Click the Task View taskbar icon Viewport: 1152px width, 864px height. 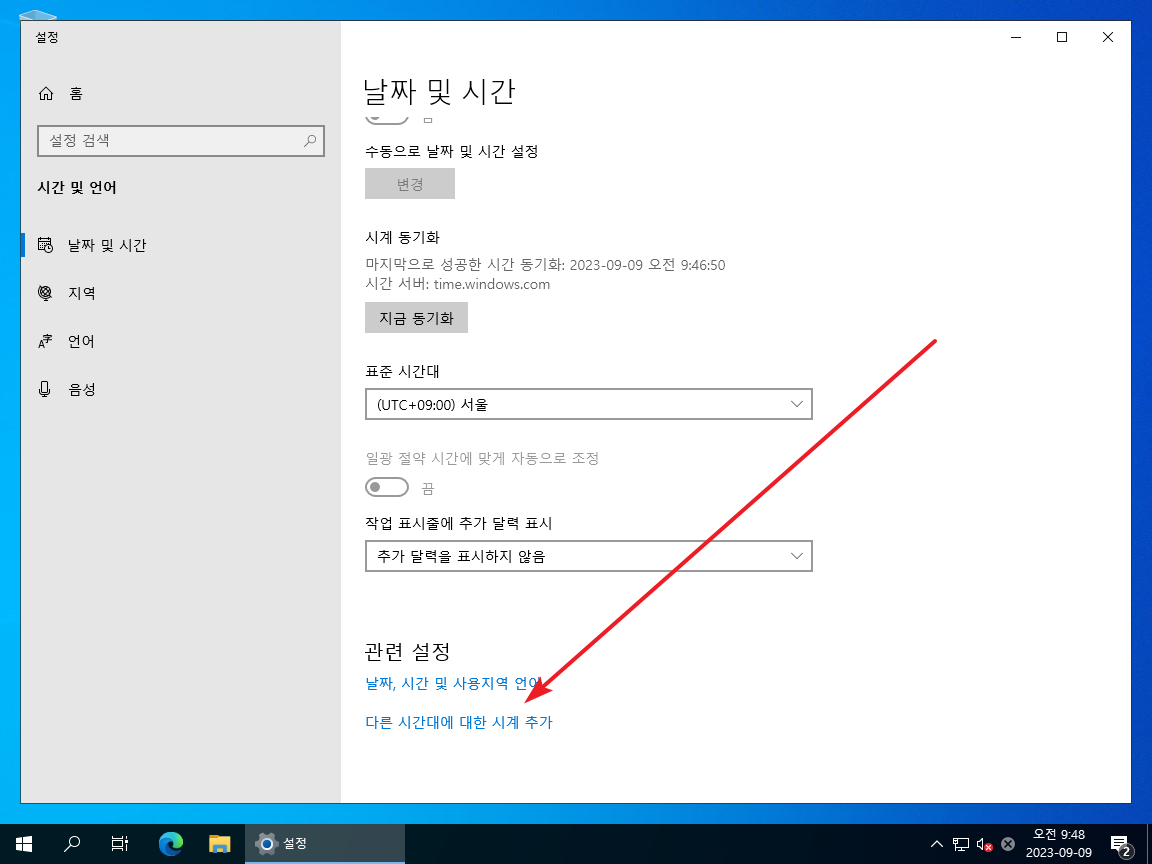point(119,843)
